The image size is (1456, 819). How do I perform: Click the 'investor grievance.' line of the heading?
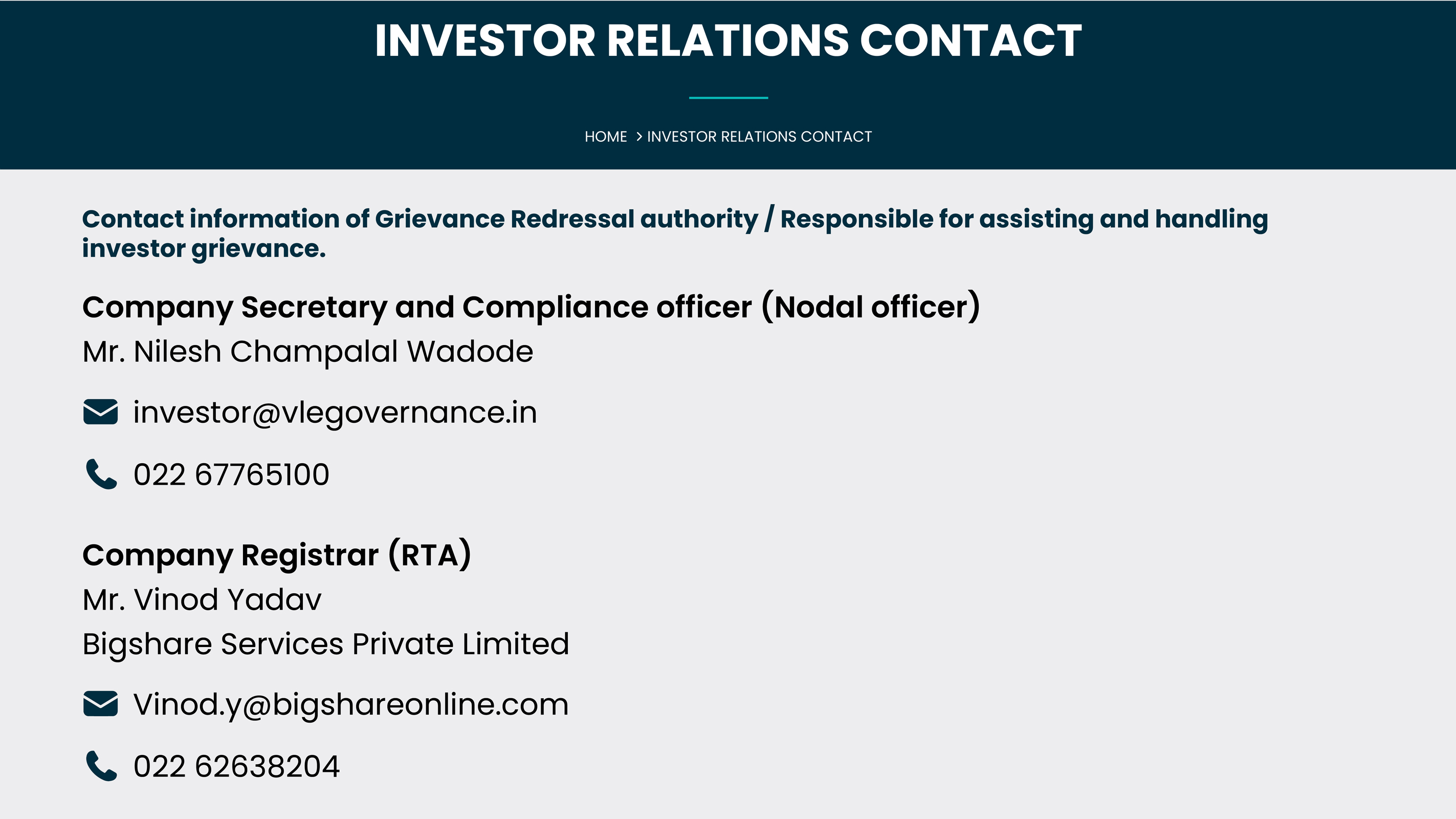(x=204, y=249)
